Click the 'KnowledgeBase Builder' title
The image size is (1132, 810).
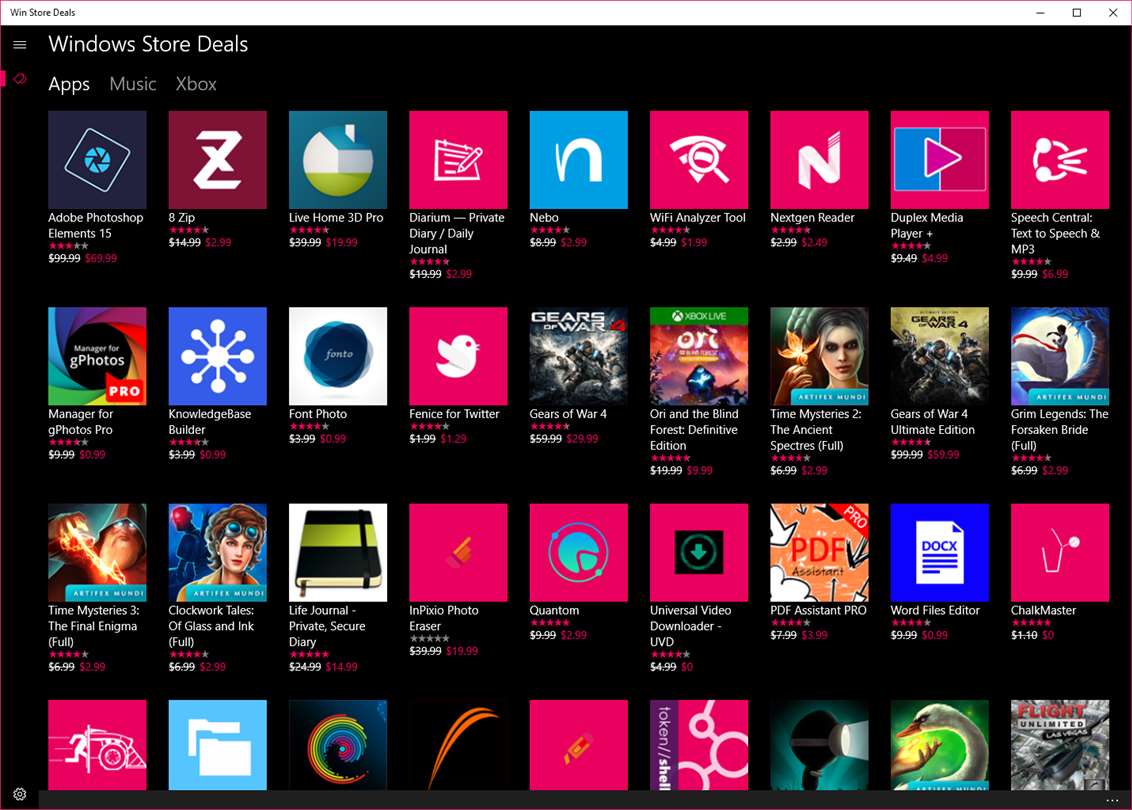[x=209, y=422]
